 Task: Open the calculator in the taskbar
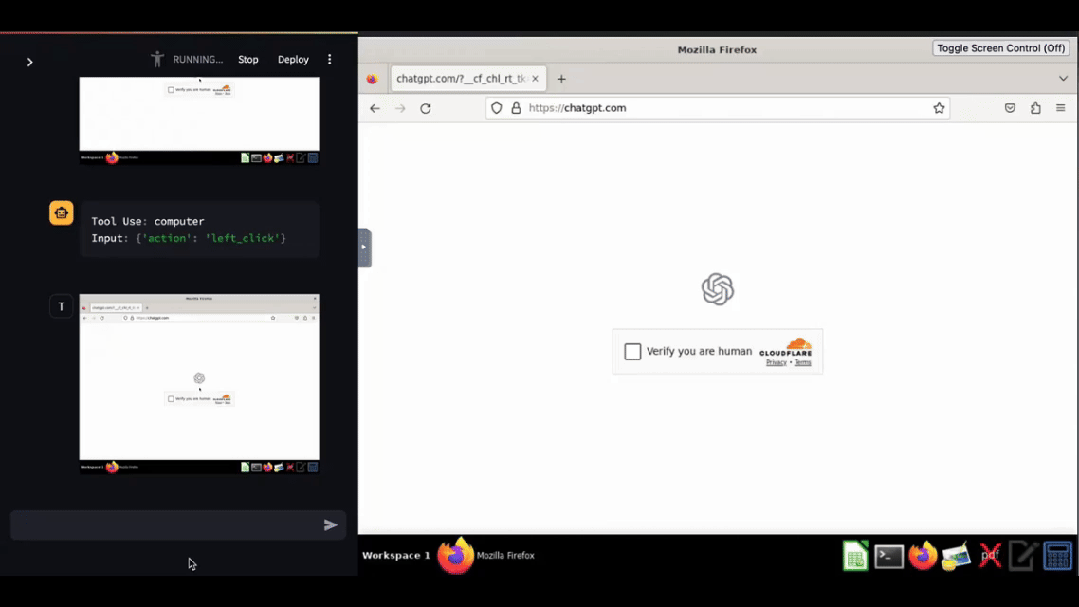pos(1057,556)
